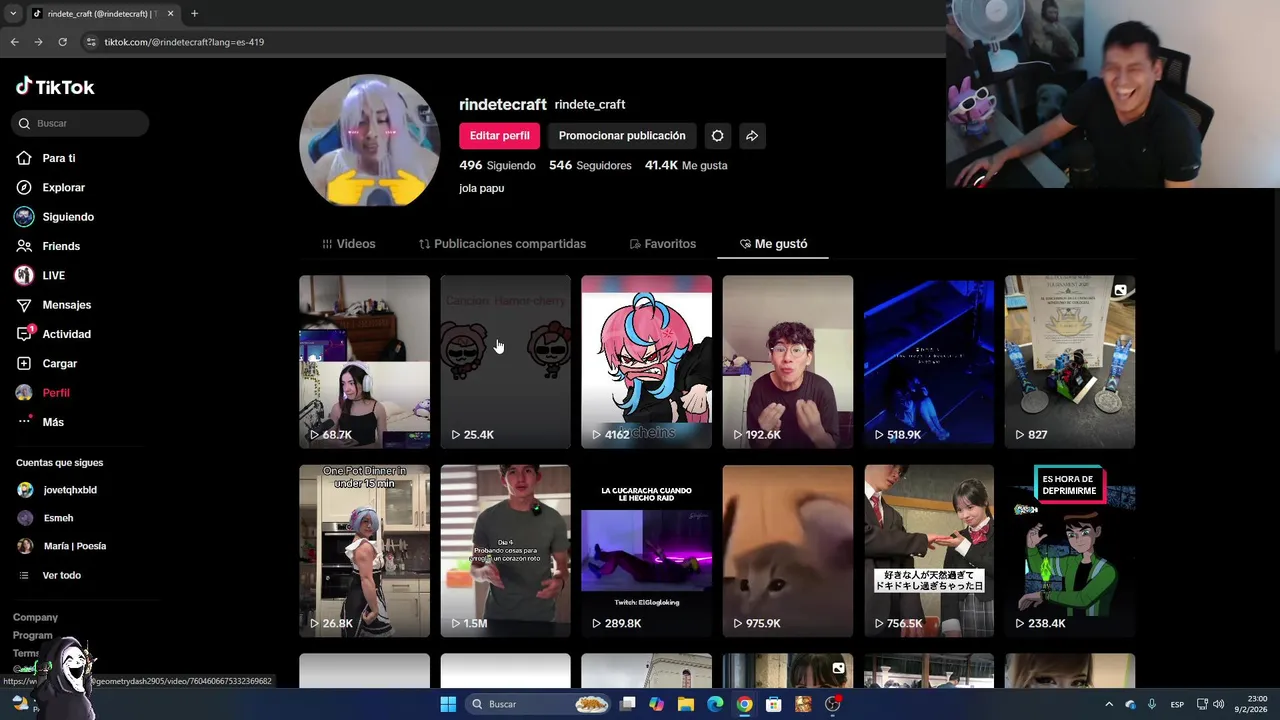Click the browser address bar URL

click(x=184, y=42)
